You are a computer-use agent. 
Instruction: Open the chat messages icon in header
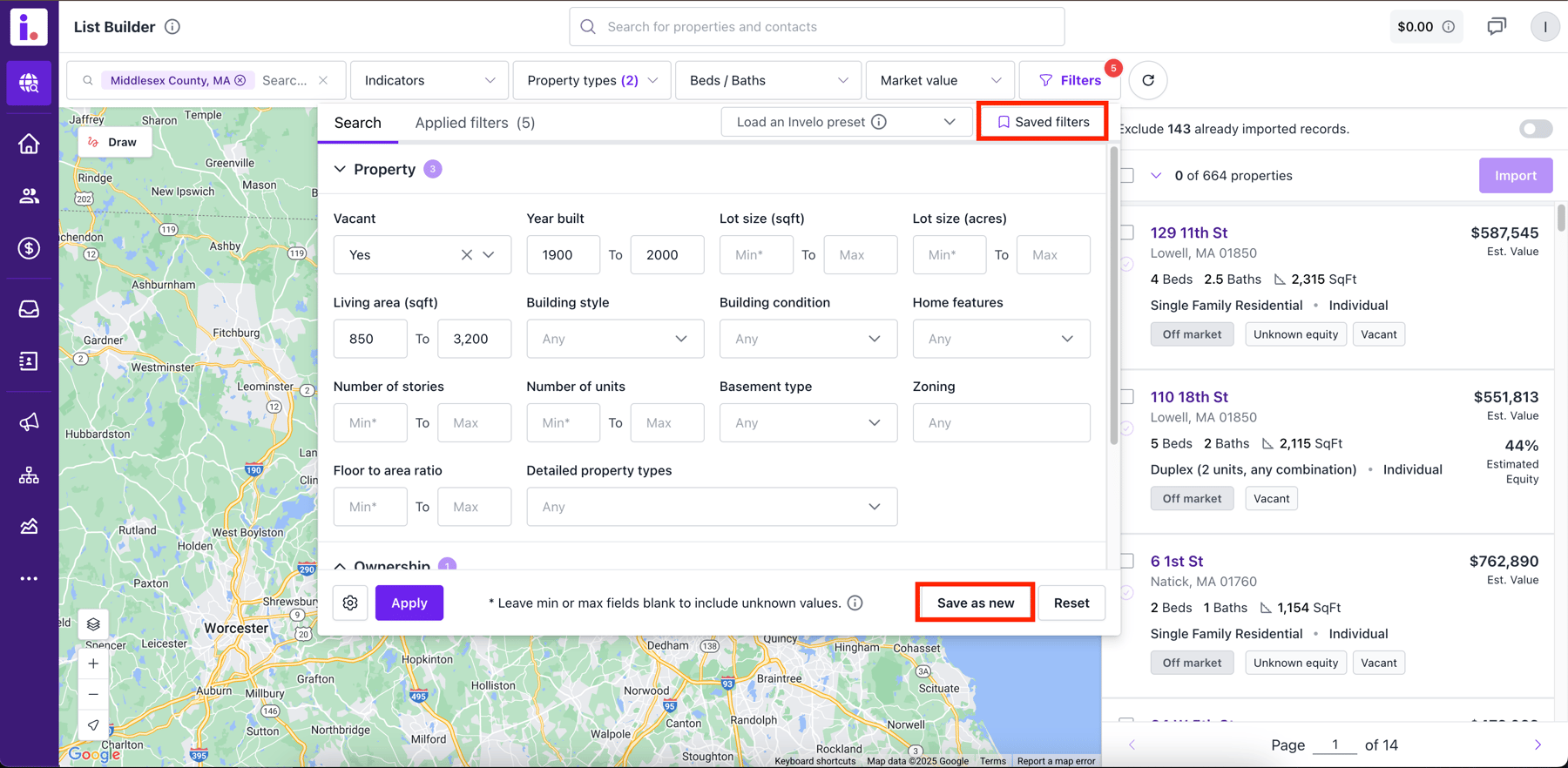pos(1497,27)
